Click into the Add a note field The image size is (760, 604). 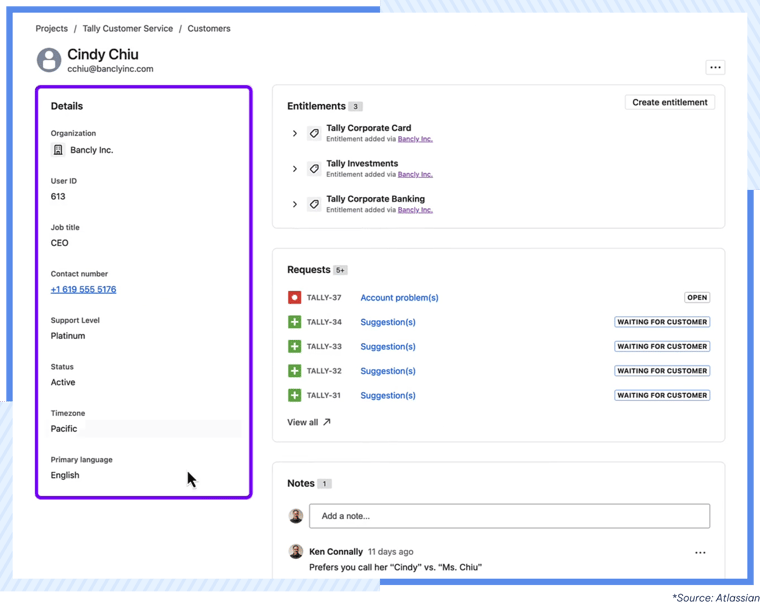(x=509, y=516)
